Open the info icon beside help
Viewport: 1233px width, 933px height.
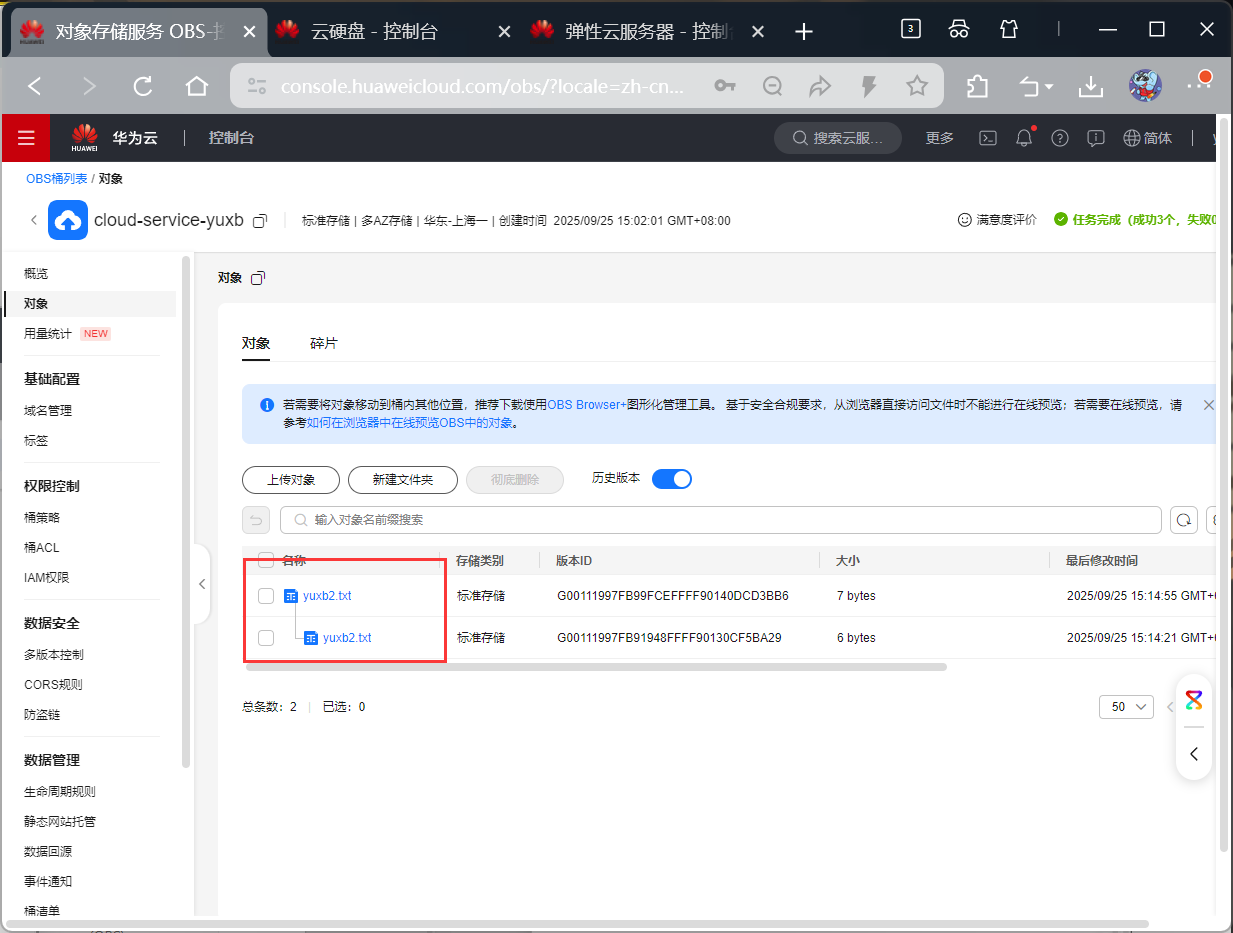point(1096,138)
